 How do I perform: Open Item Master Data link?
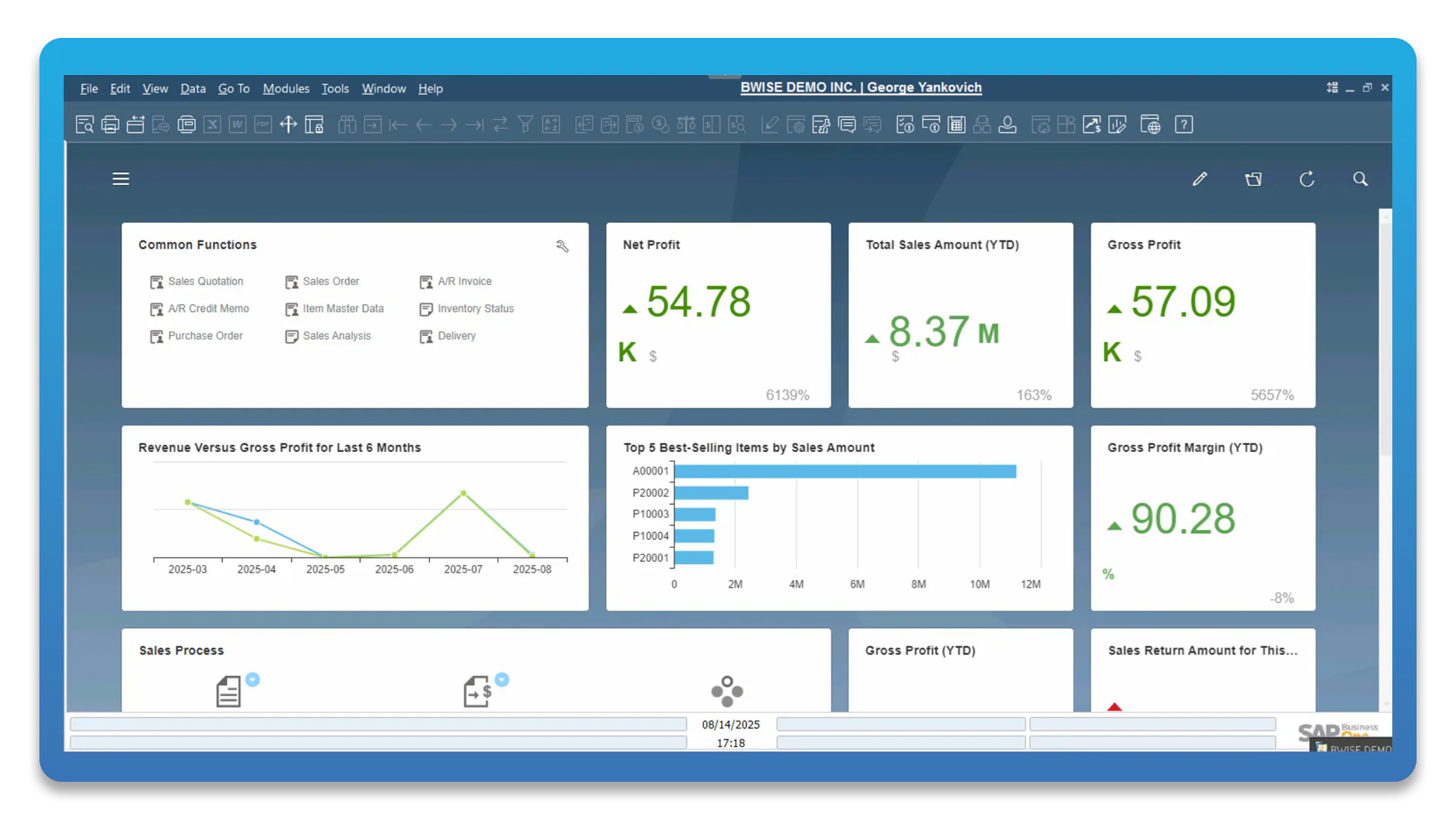pos(334,309)
